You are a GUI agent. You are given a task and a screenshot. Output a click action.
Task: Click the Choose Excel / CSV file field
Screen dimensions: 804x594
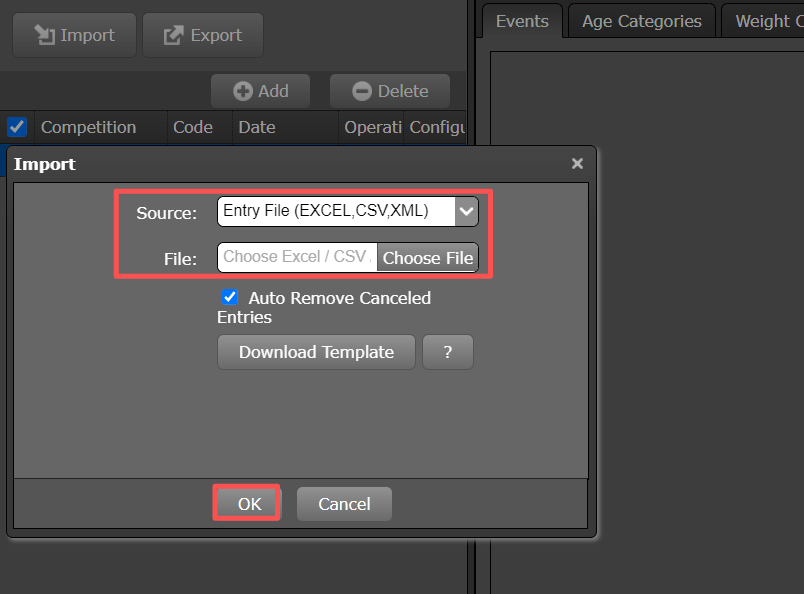(297, 257)
